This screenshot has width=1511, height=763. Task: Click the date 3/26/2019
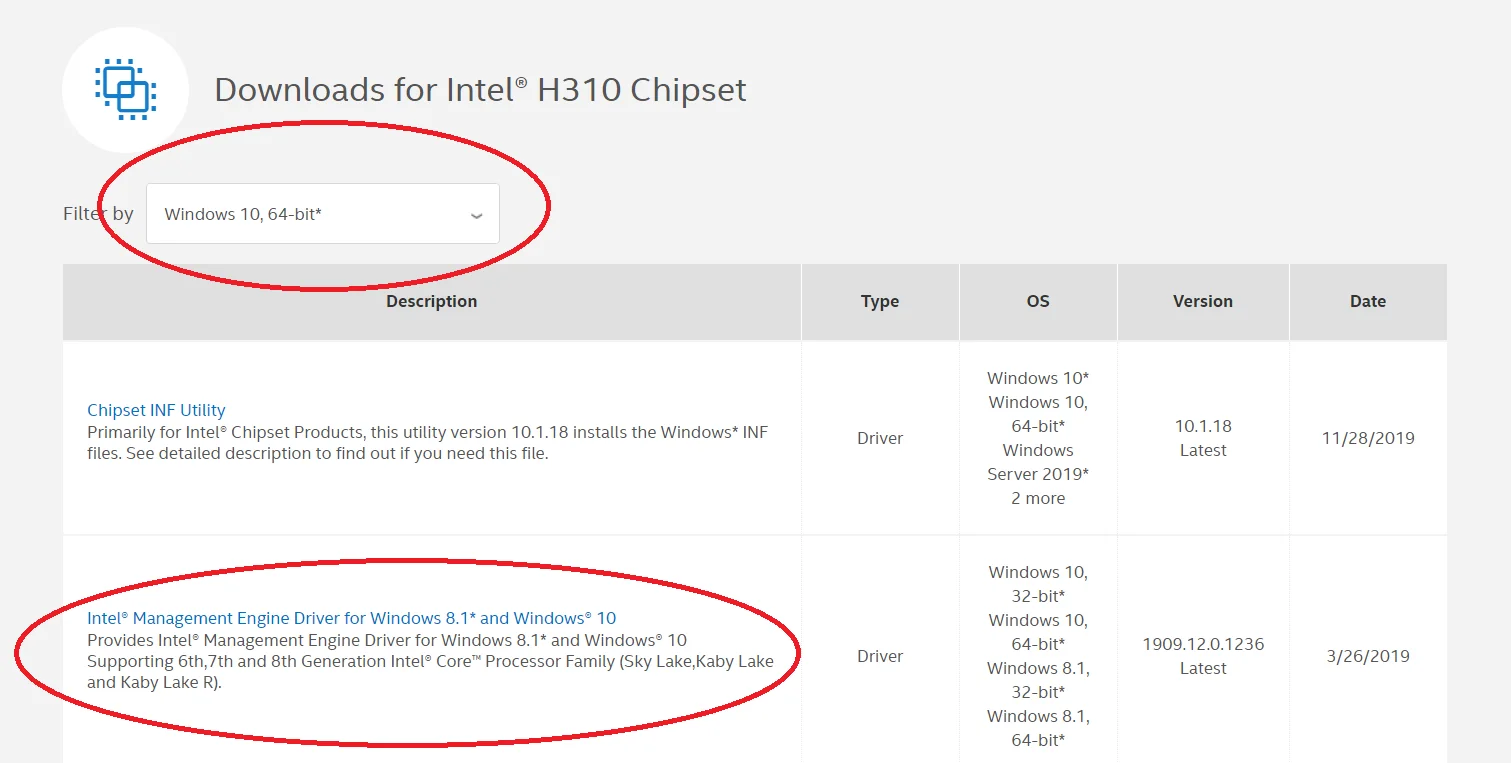pyautogui.click(x=1368, y=656)
